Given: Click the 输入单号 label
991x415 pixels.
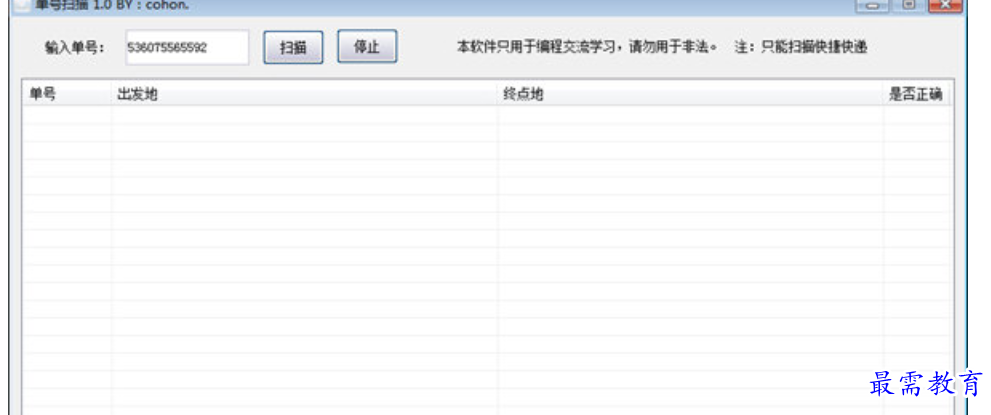Looking at the screenshot, I should pos(75,48).
